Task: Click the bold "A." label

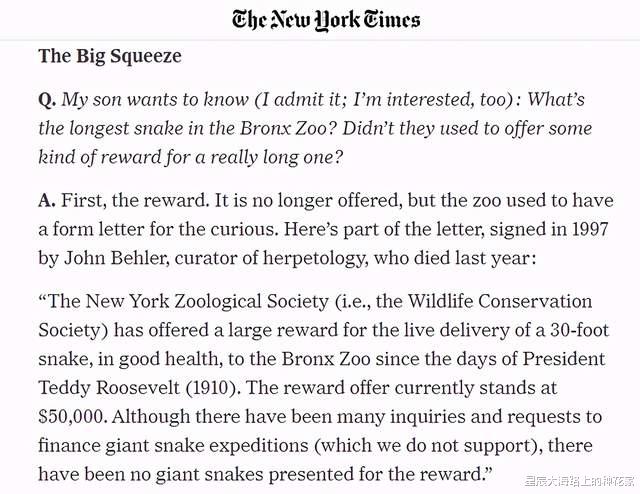Action: 46,201
